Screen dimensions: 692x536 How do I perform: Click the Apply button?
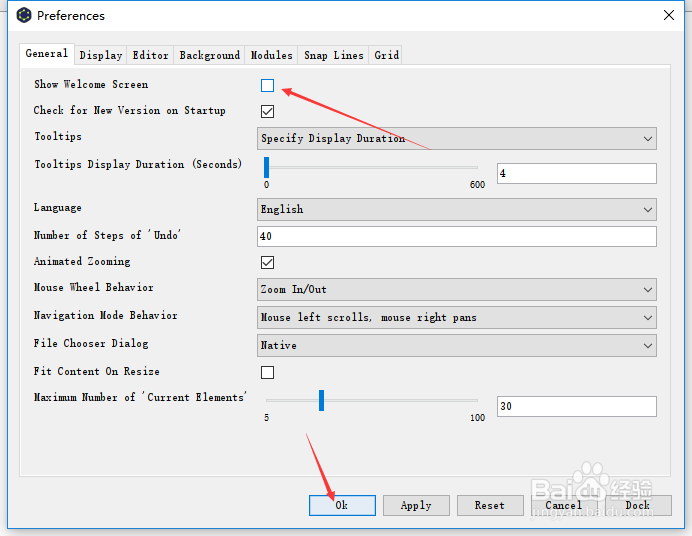[416, 505]
